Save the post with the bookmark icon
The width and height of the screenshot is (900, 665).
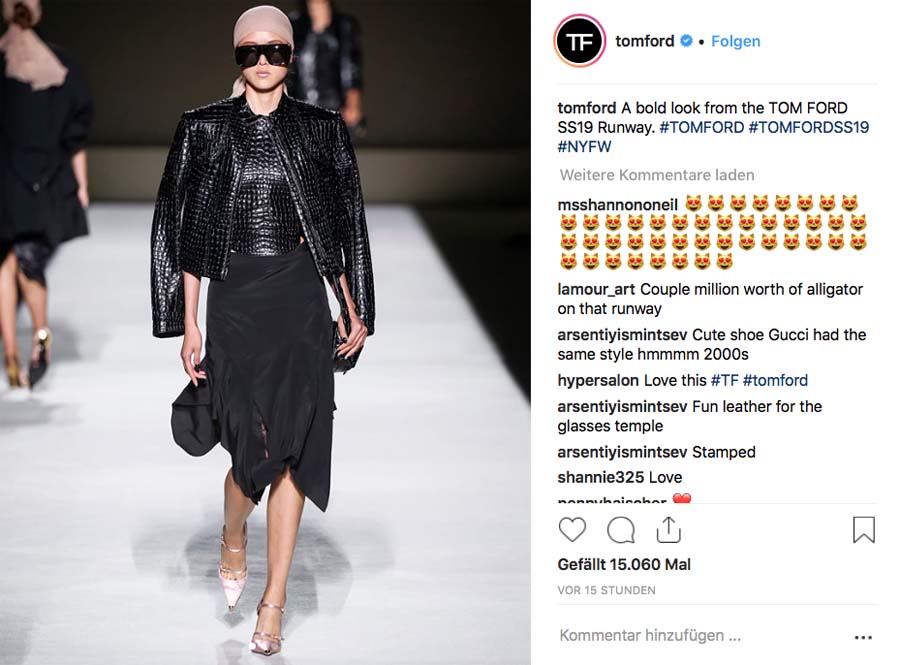863,530
